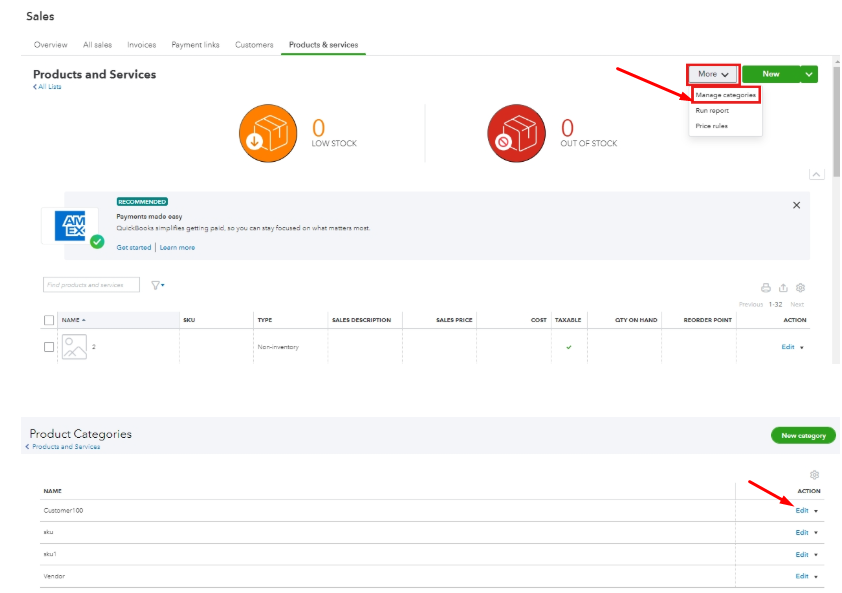Image resolution: width=842 pixels, height=593 pixels.
Task: Click the Non-inventory type cell
Action: 278,347
